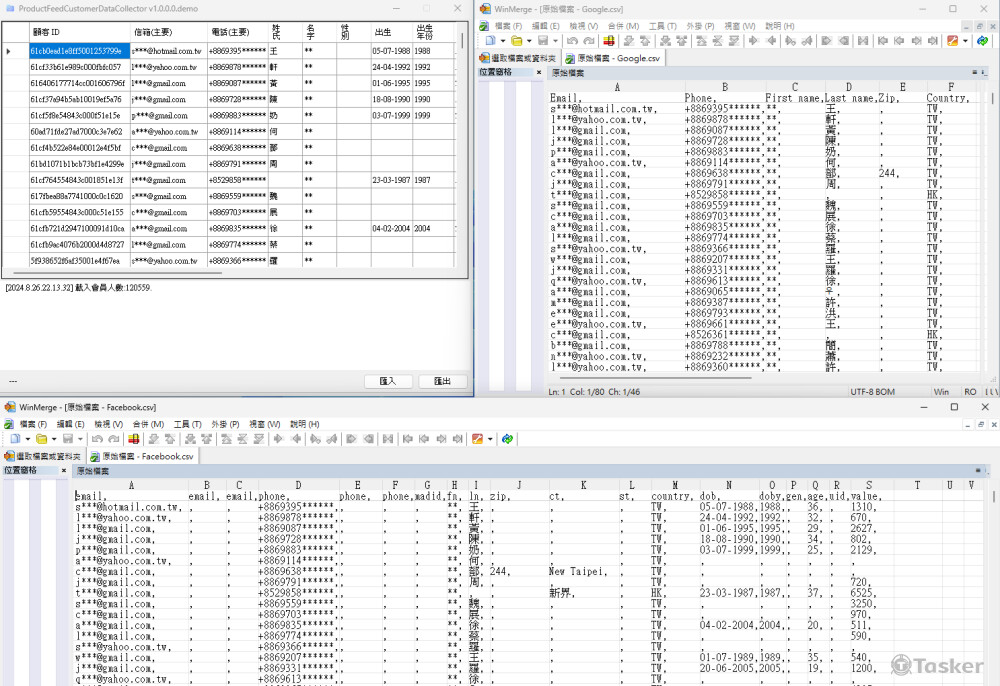Open WinMerge Options via yellow pencil icon
This screenshot has height=686, width=1000.
coord(952,41)
